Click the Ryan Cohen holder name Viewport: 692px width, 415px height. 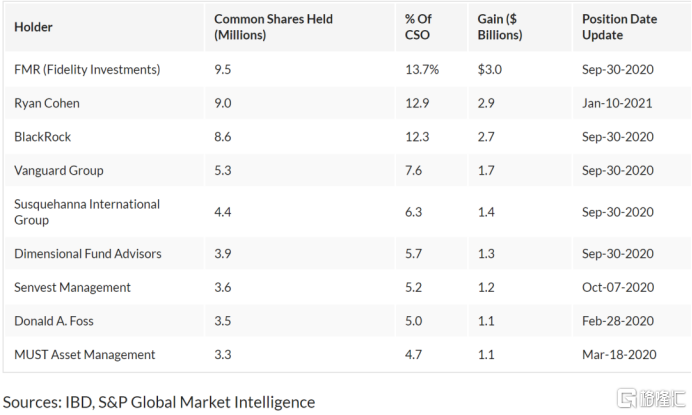point(47,103)
